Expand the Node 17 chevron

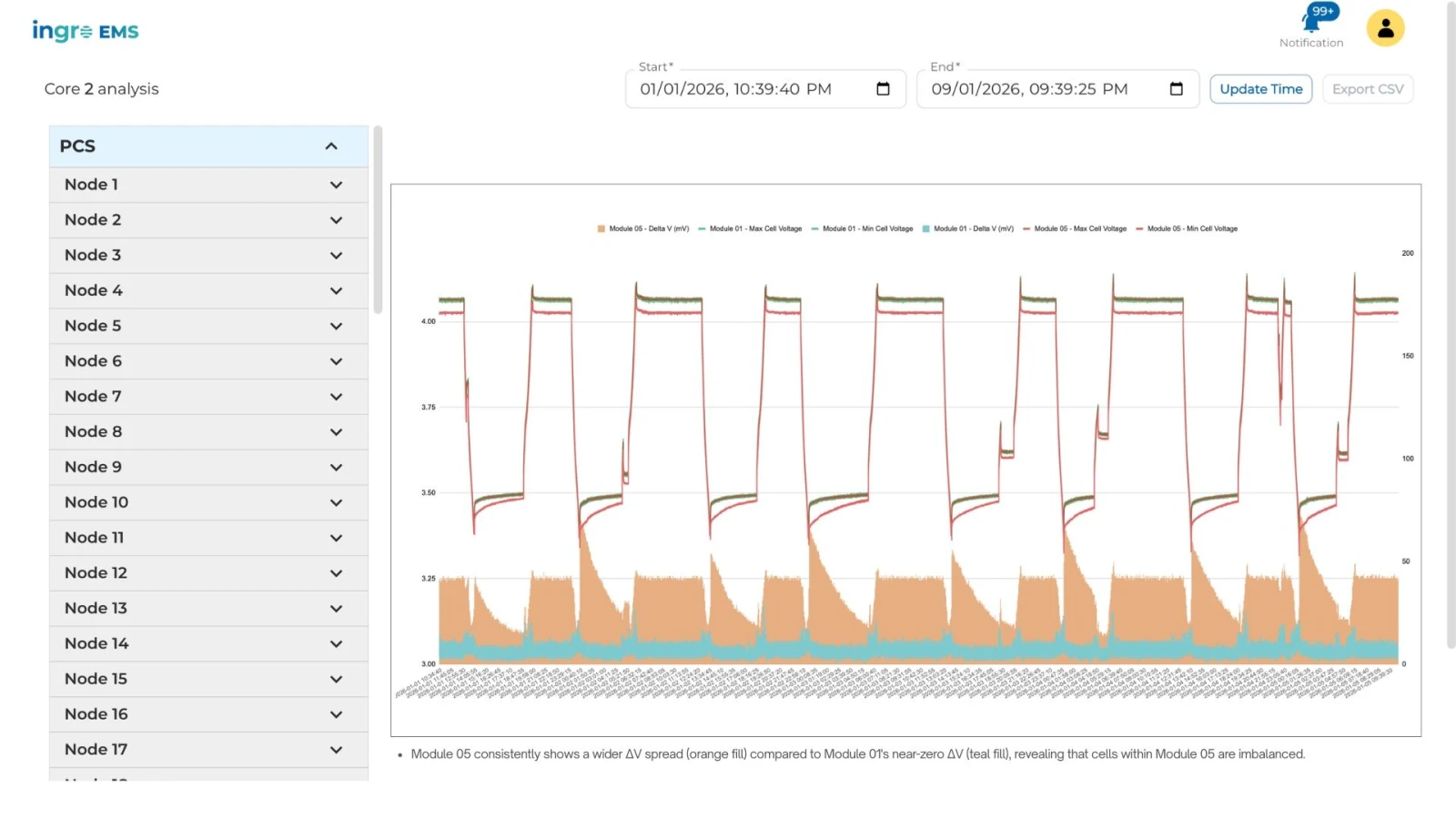pos(336,750)
